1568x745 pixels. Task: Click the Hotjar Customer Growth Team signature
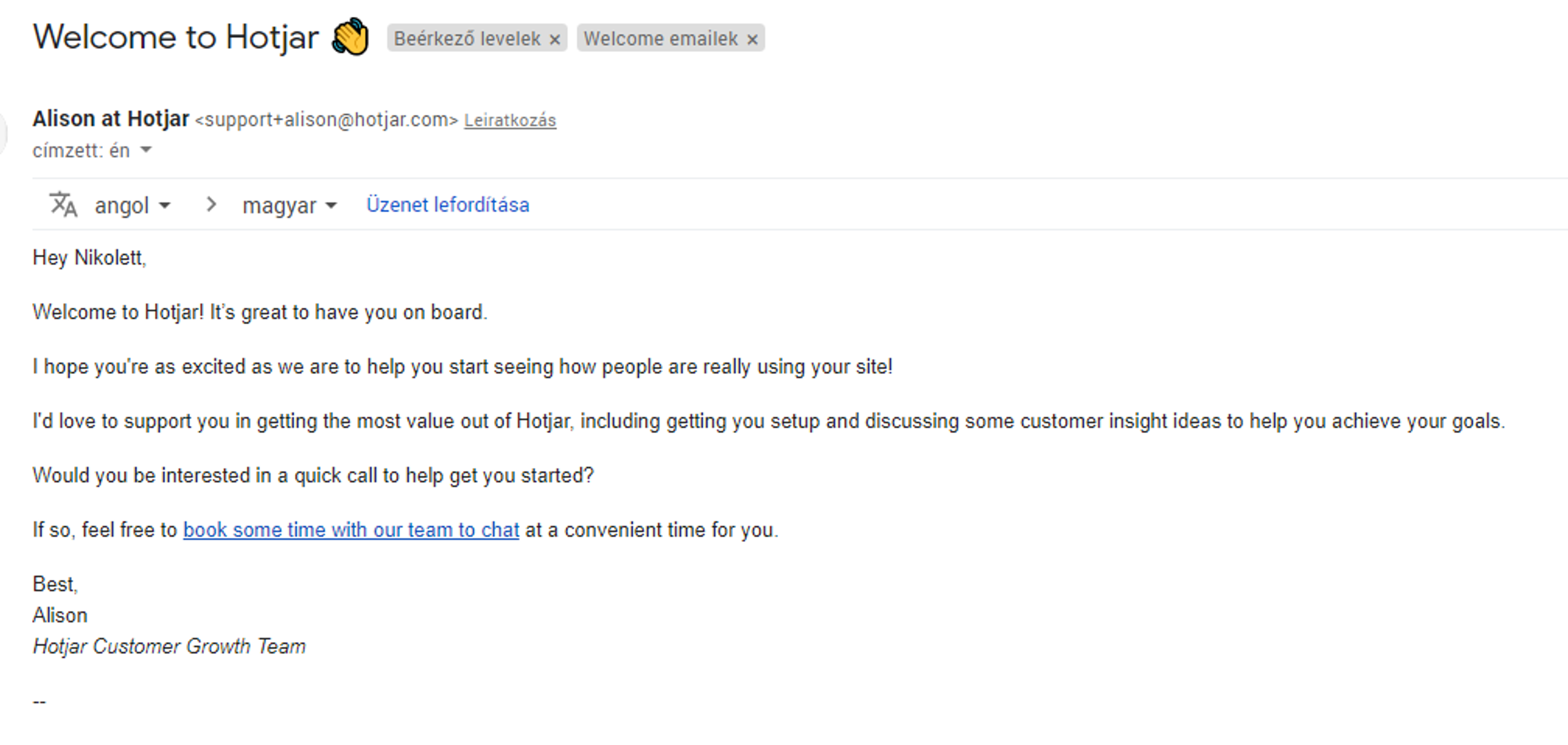(x=169, y=646)
